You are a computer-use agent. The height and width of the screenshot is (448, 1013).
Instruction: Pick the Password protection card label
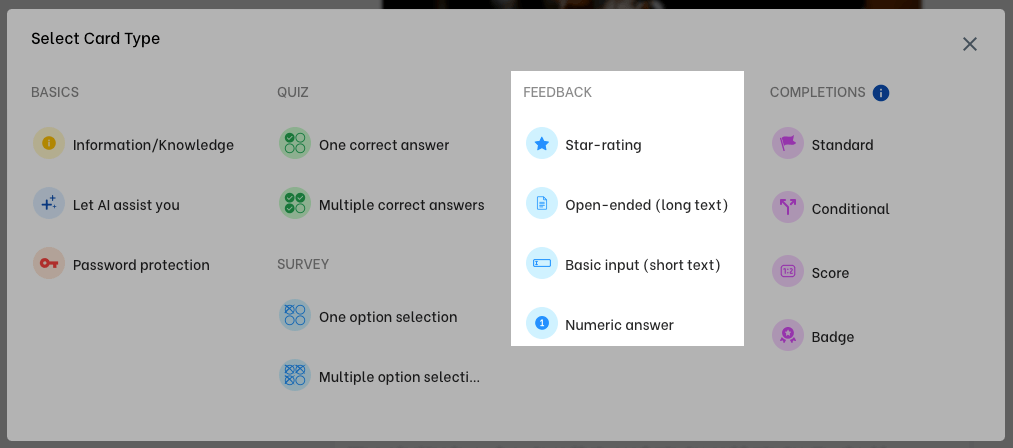click(141, 265)
